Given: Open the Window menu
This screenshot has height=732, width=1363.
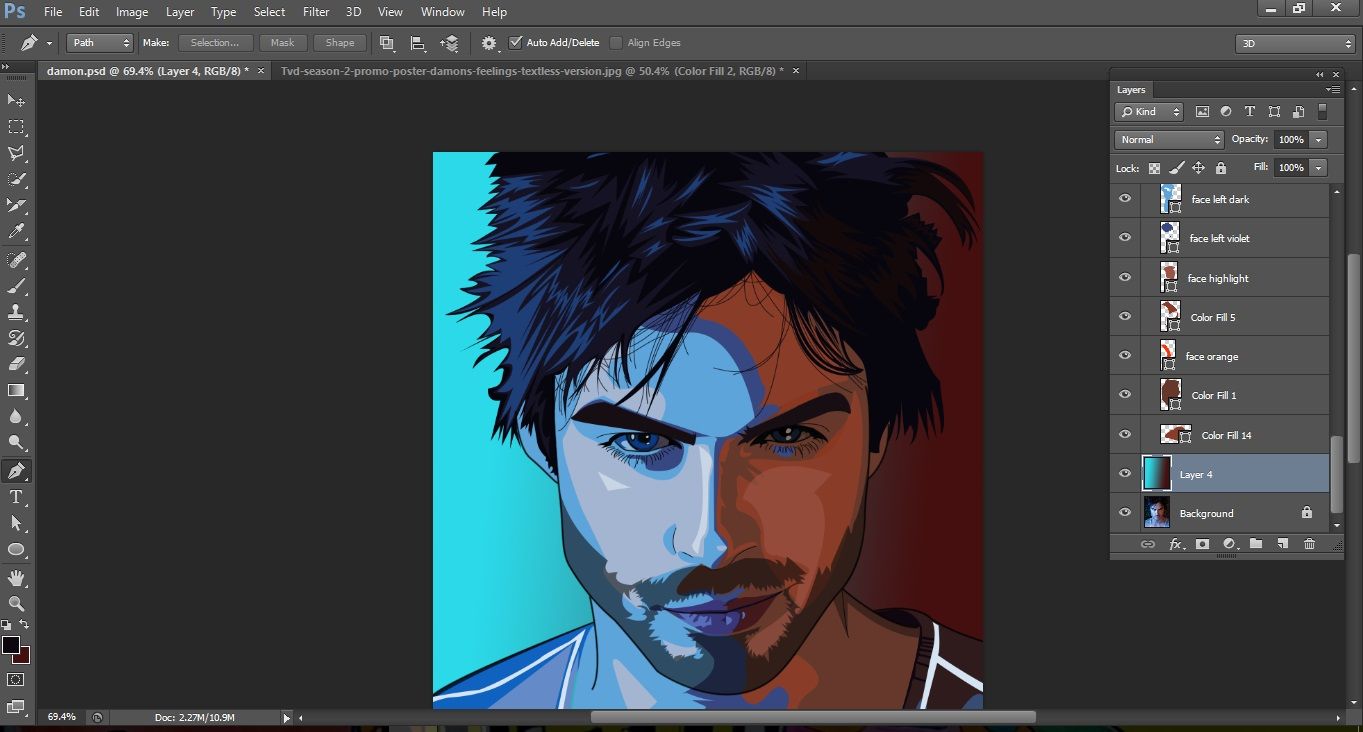Looking at the screenshot, I should coord(442,12).
